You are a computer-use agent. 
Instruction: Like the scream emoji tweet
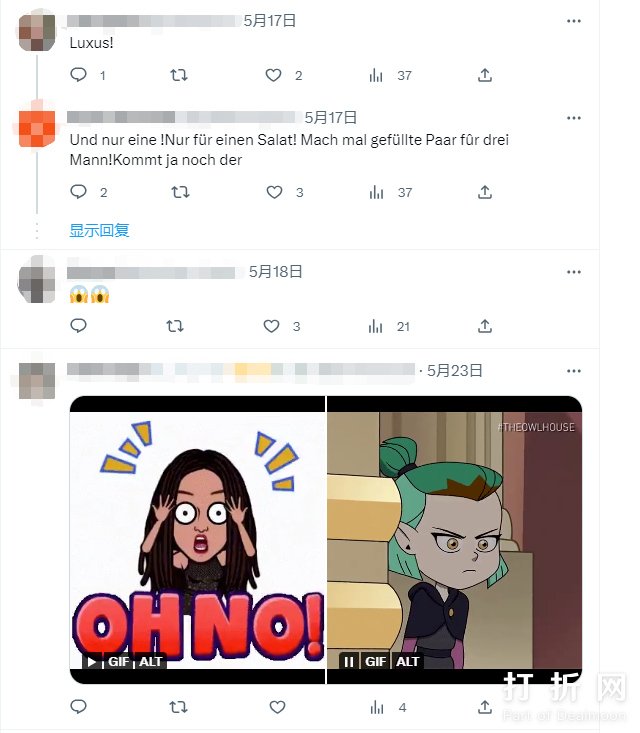(271, 326)
